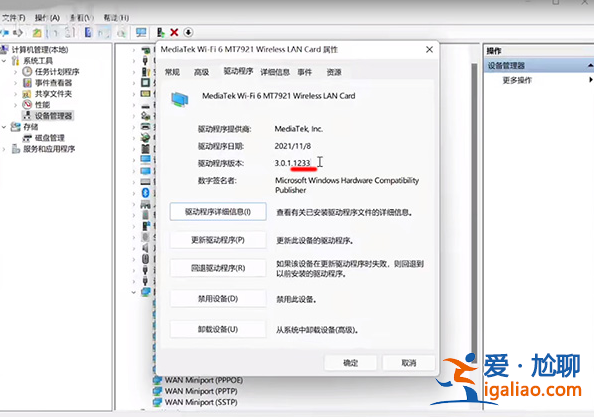Open the 更多操作 submenu arrow

pos(590,80)
